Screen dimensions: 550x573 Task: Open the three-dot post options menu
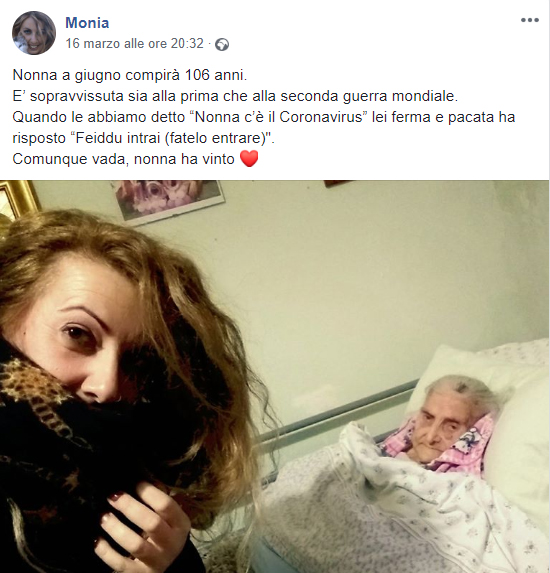pos(530,20)
